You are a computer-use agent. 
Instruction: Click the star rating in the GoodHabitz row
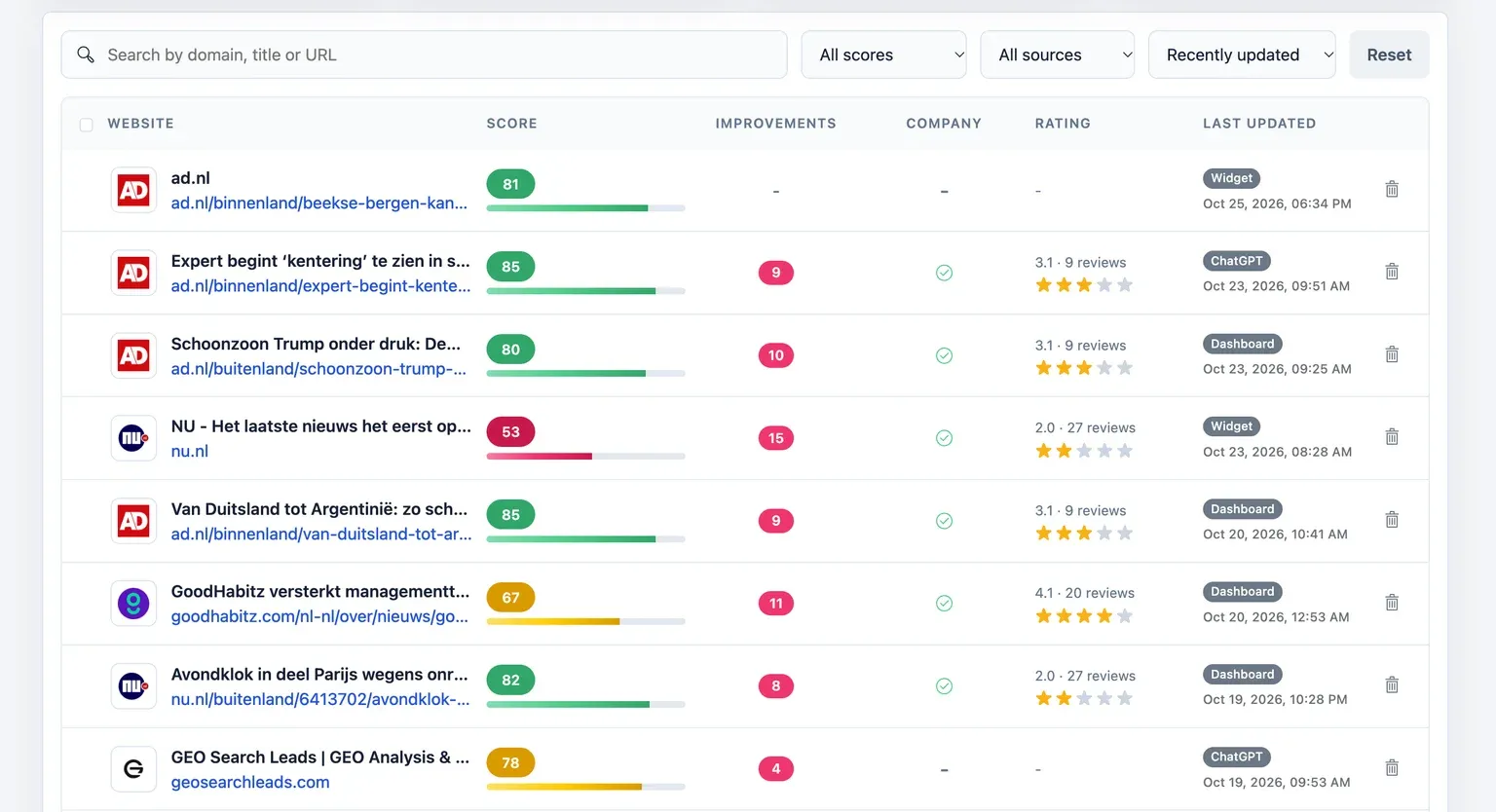click(x=1084, y=616)
